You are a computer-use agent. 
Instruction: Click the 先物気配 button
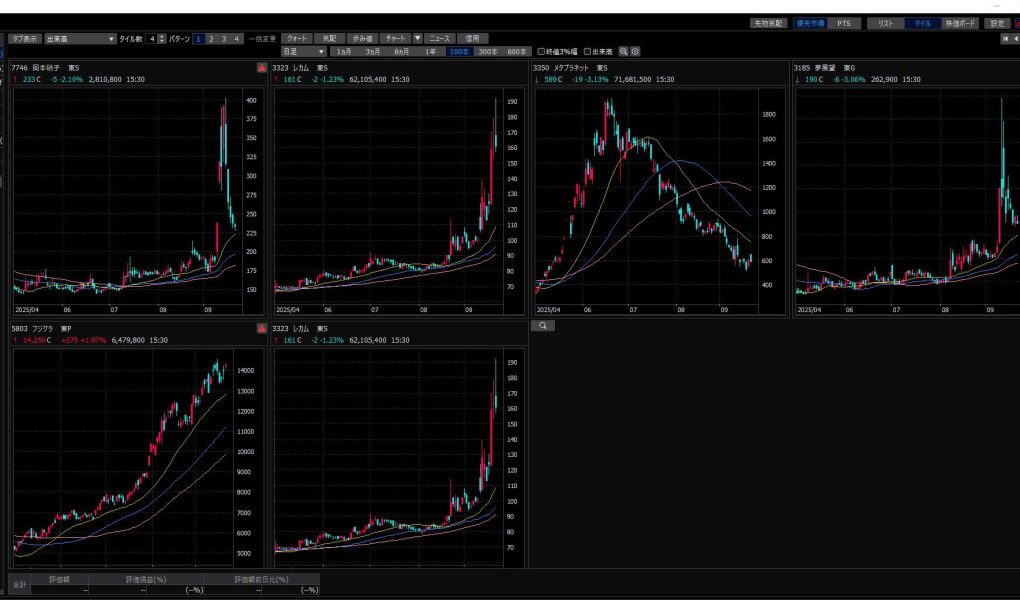769,22
